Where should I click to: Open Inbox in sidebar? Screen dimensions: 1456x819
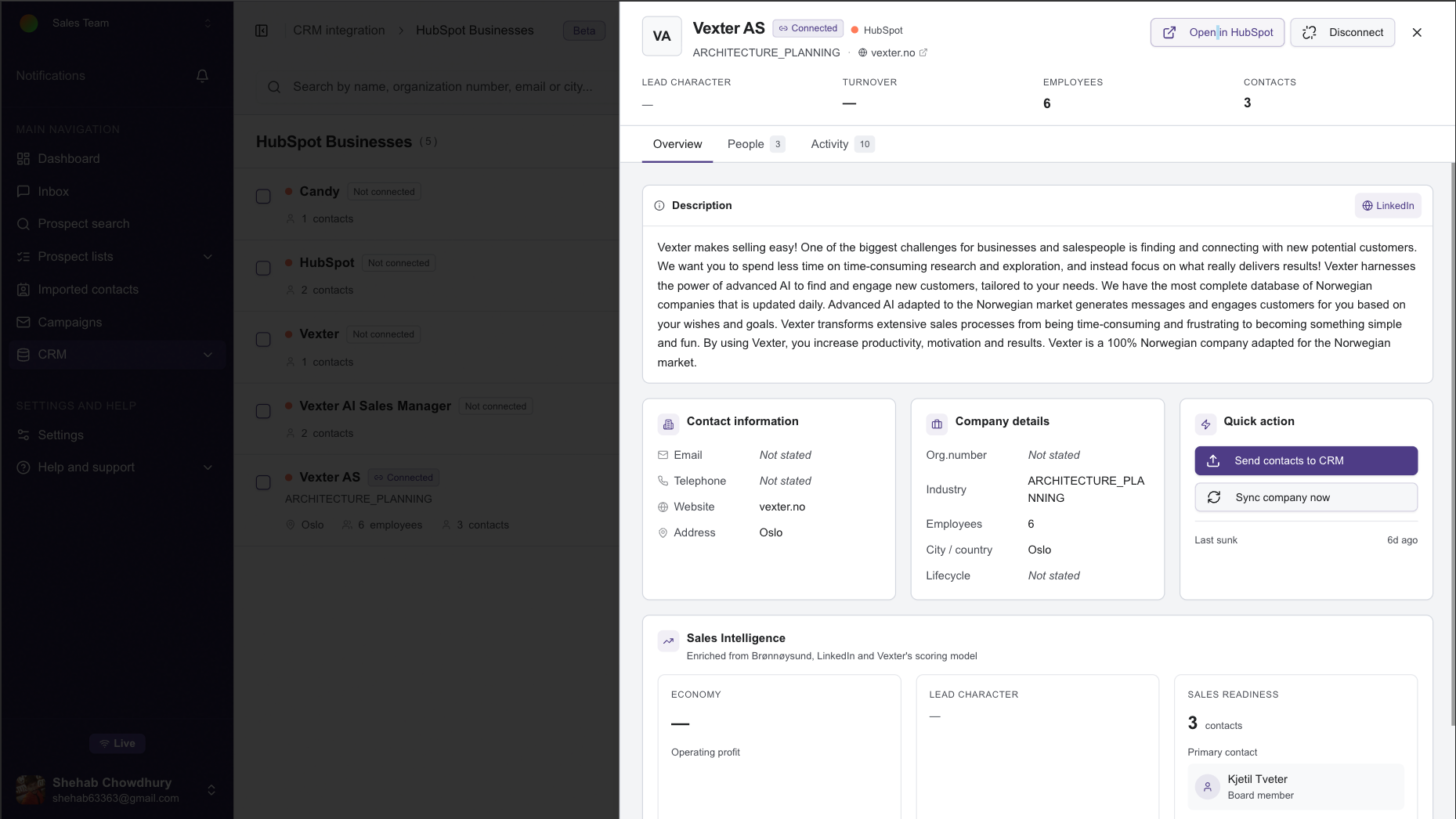coord(53,191)
